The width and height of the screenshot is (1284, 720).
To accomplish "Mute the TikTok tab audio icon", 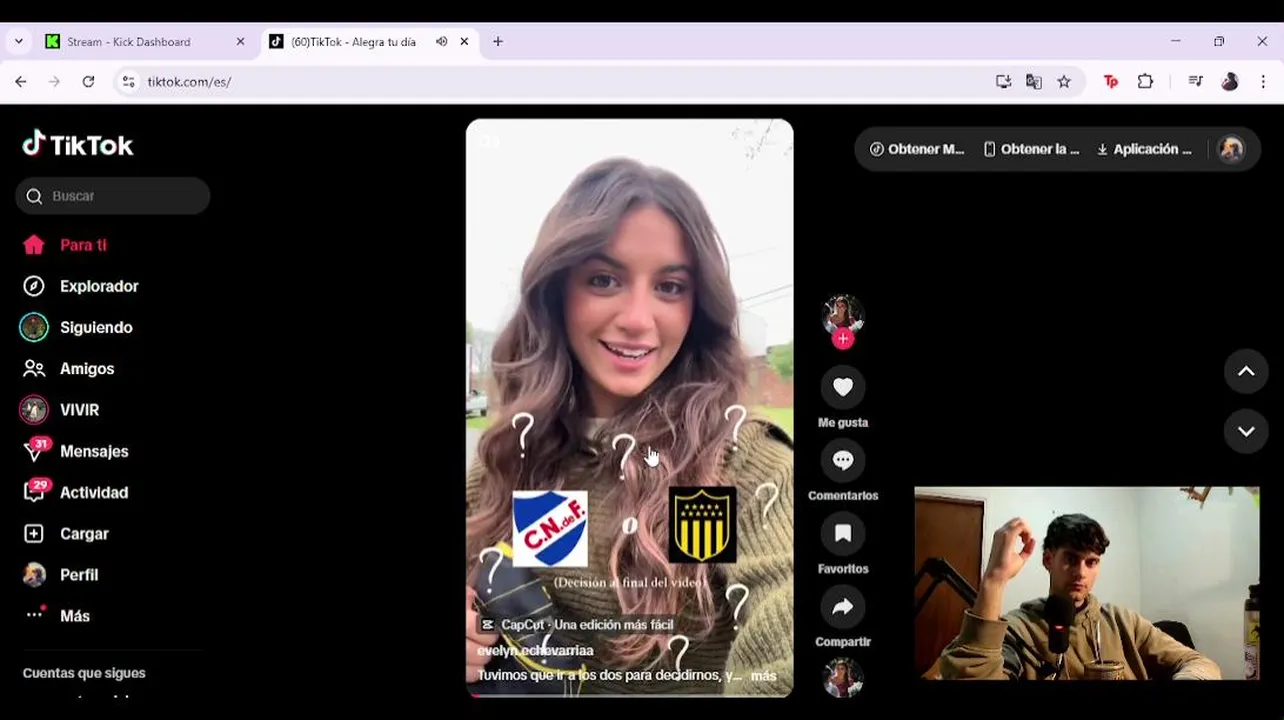I will 441,42.
